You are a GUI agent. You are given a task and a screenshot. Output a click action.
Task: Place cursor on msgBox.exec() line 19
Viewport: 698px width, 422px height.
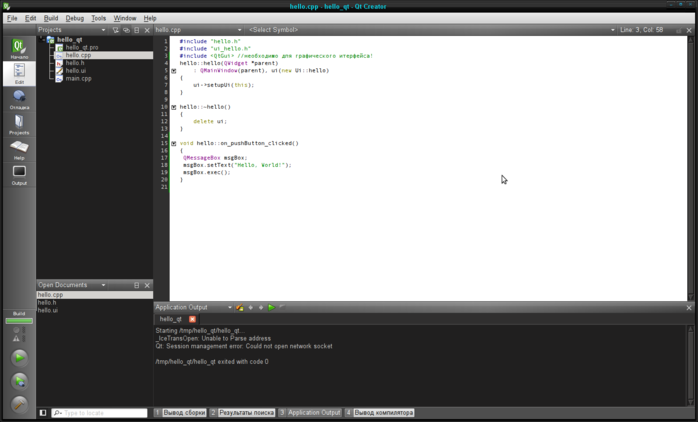(207, 172)
